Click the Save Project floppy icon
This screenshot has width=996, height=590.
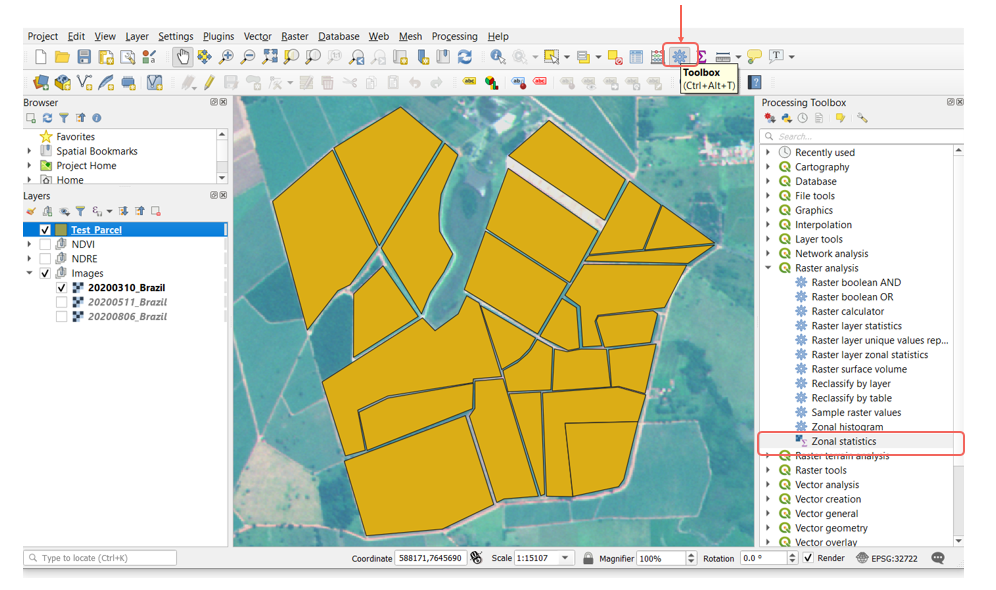click(x=84, y=57)
